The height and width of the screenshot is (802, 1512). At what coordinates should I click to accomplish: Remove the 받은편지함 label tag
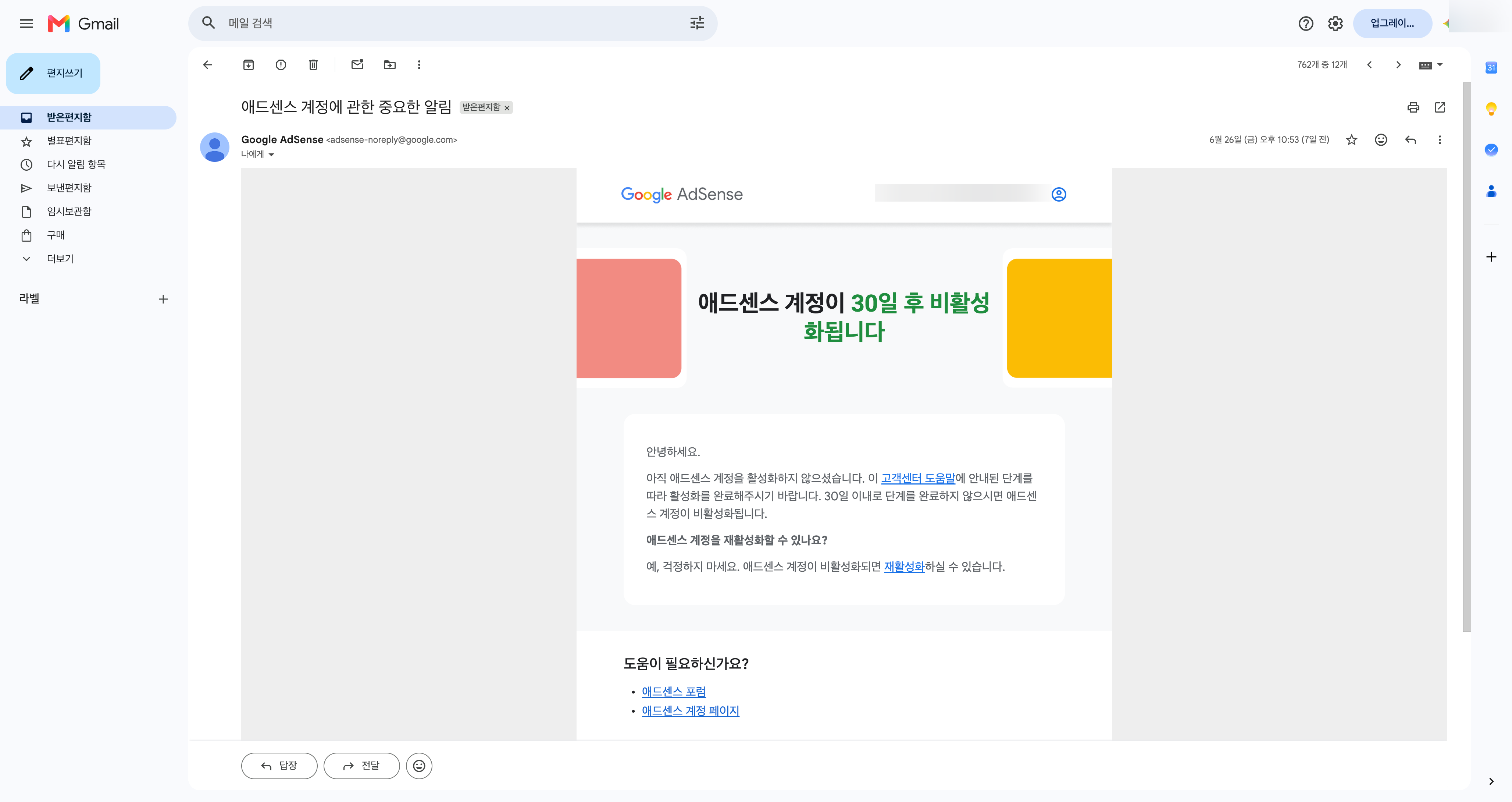point(507,108)
